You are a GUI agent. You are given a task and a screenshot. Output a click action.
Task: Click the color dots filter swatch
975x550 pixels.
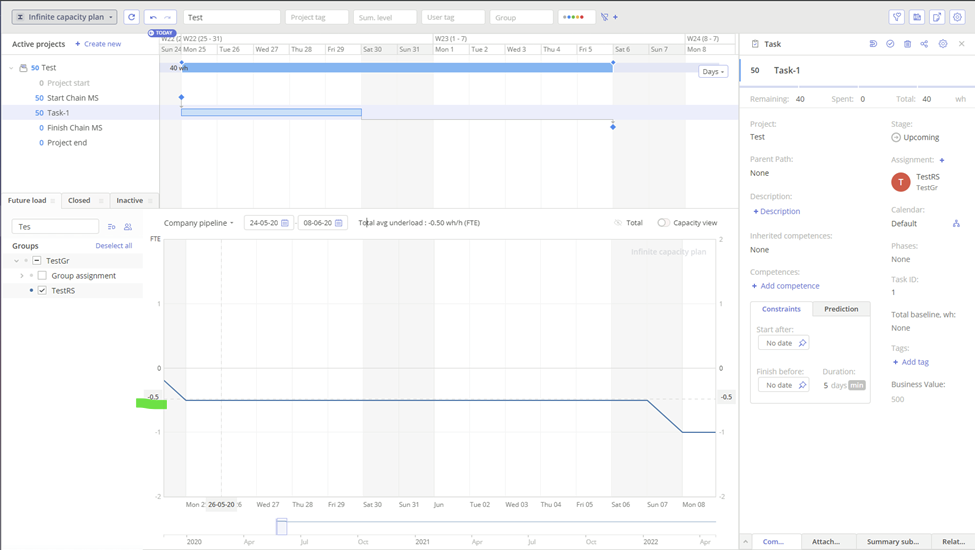click(574, 17)
